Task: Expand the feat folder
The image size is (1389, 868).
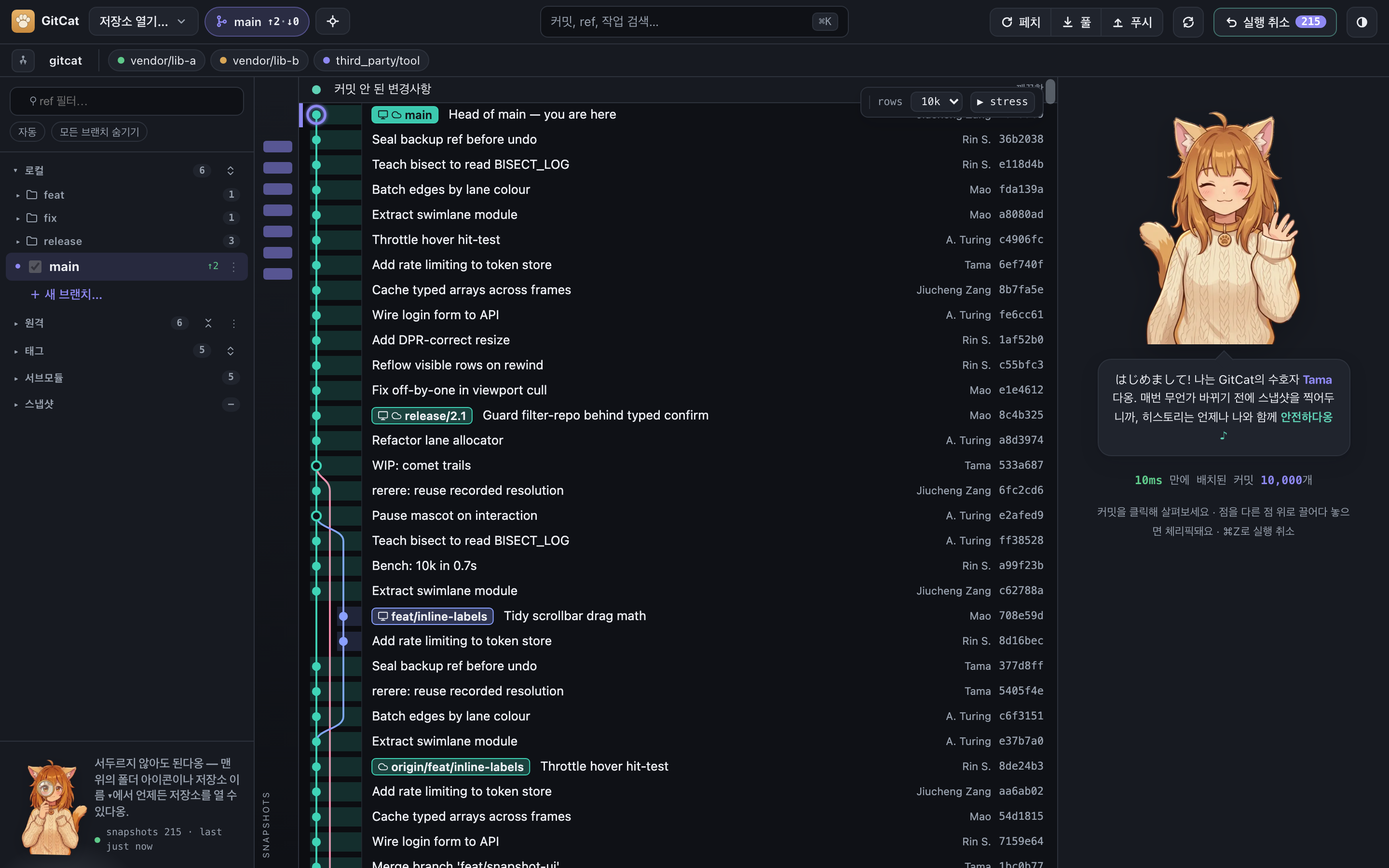Action: [x=18, y=195]
